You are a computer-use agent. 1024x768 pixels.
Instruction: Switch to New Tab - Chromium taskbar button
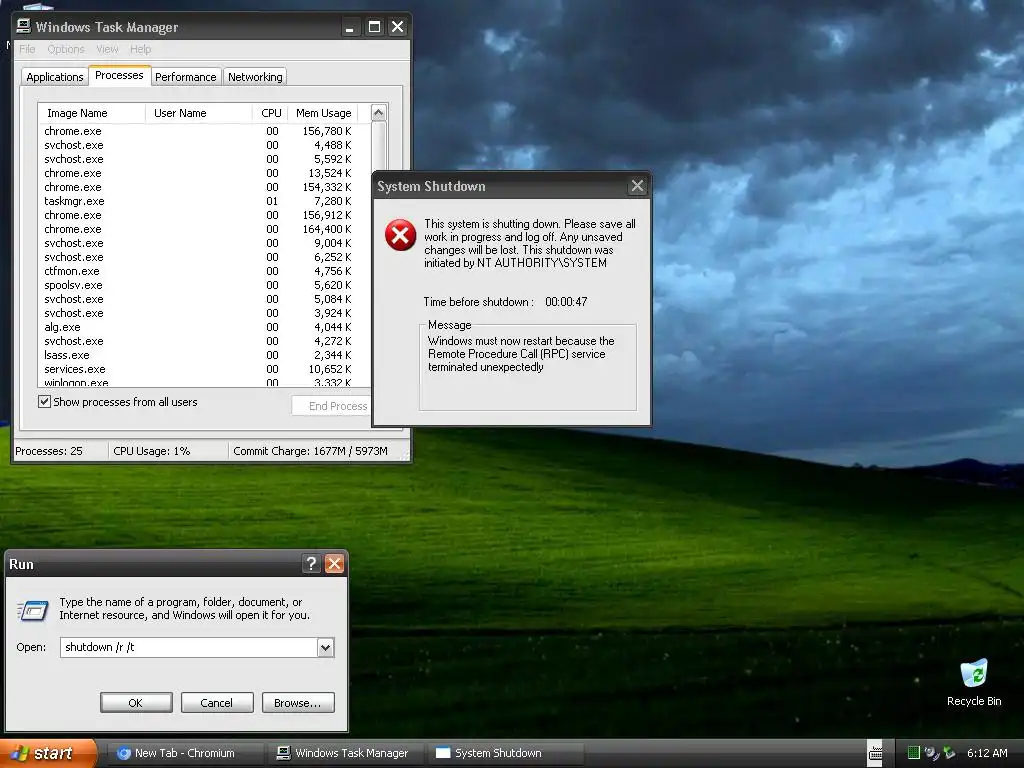coord(184,753)
